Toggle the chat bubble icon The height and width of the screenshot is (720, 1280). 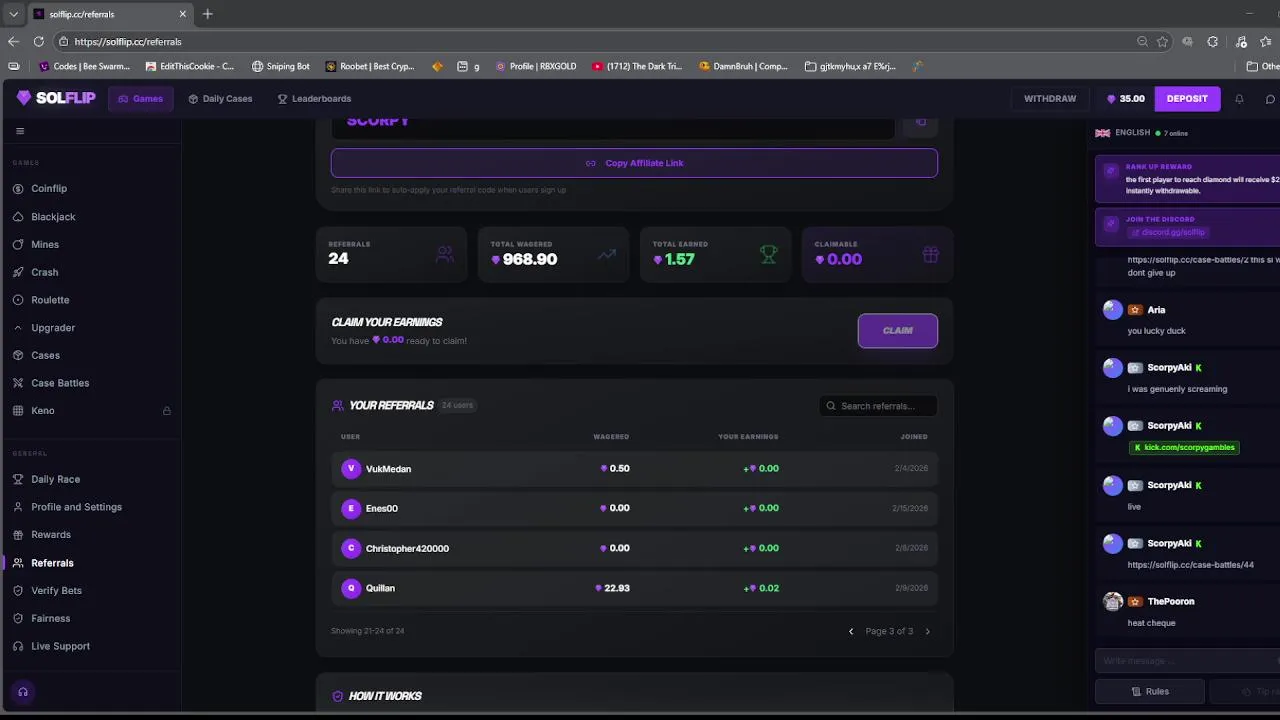click(x=1270, y=99)
